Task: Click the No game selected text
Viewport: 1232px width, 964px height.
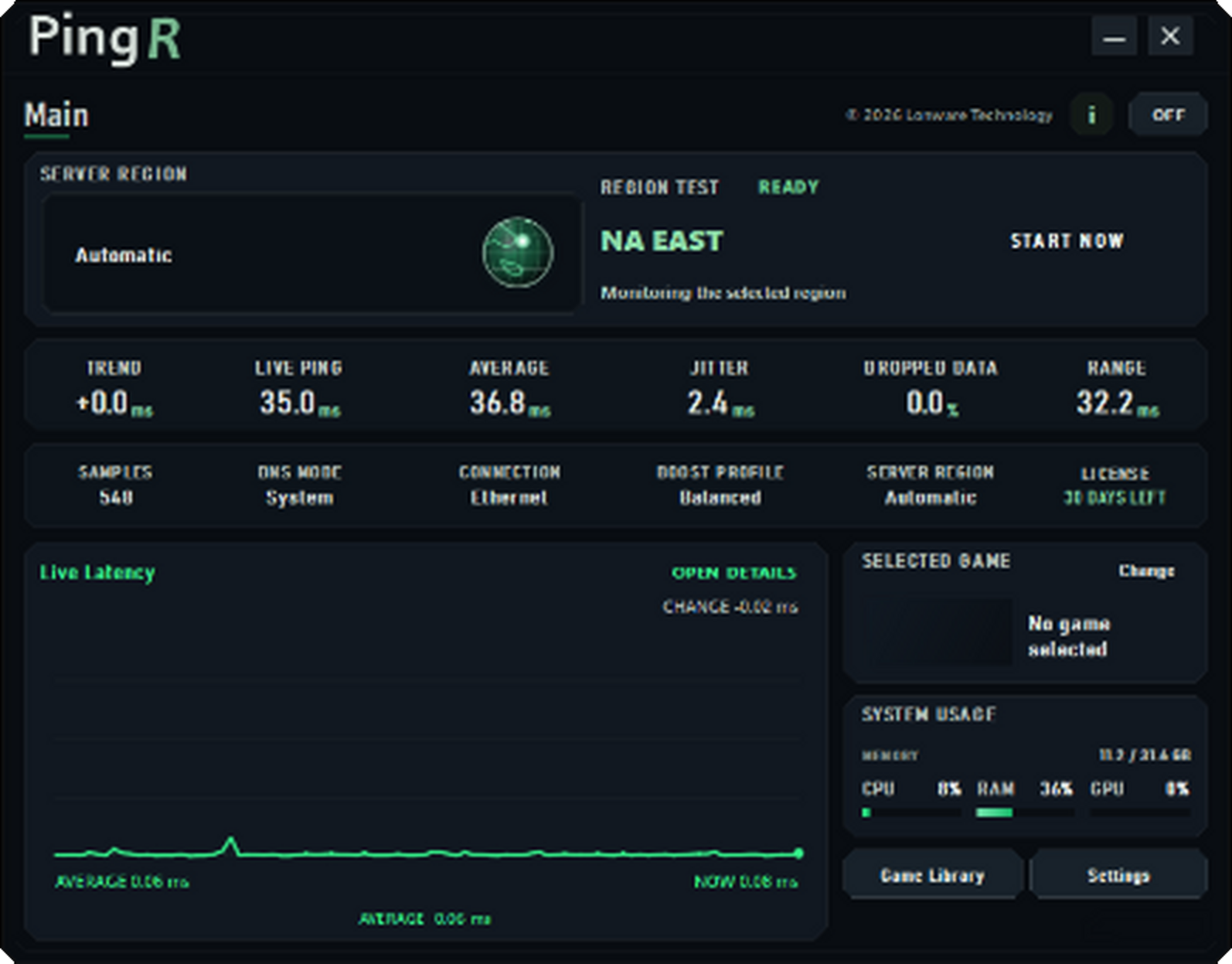Action: (1068, 636)
